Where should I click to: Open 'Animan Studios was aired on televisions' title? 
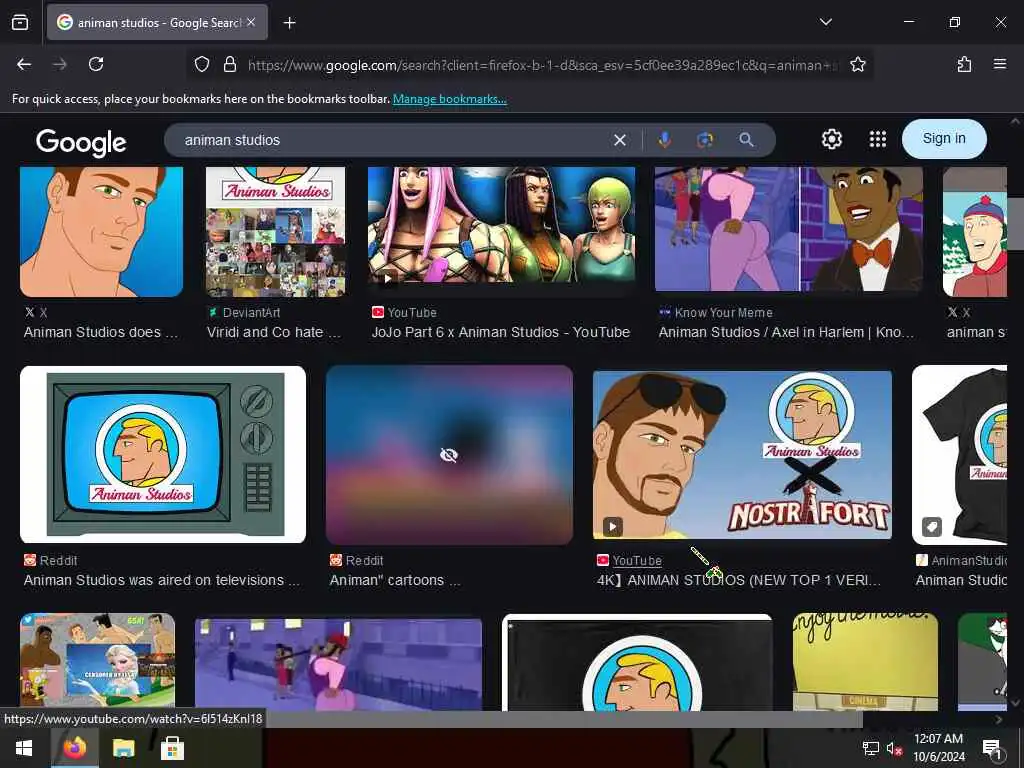161,580
